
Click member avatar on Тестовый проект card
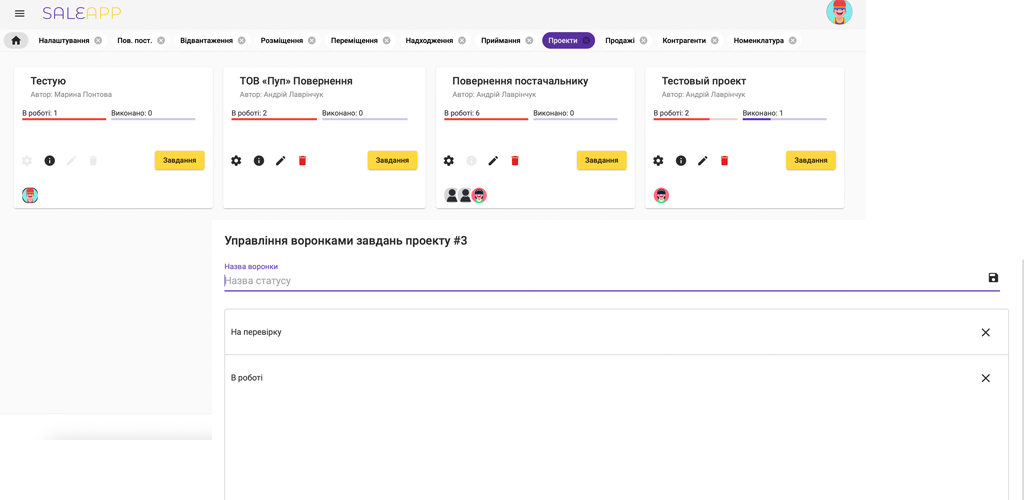click(662, 195)
